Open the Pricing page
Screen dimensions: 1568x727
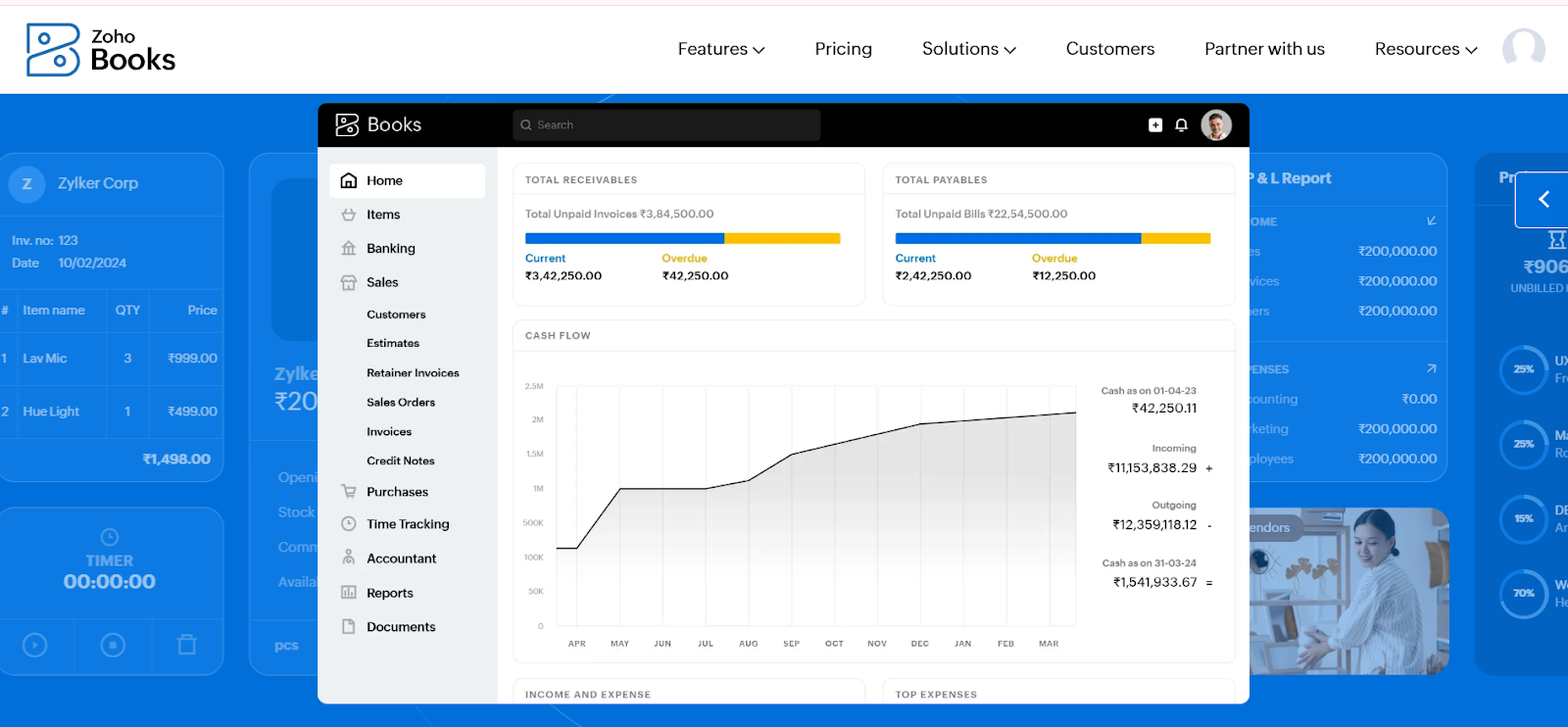(843, 49)
